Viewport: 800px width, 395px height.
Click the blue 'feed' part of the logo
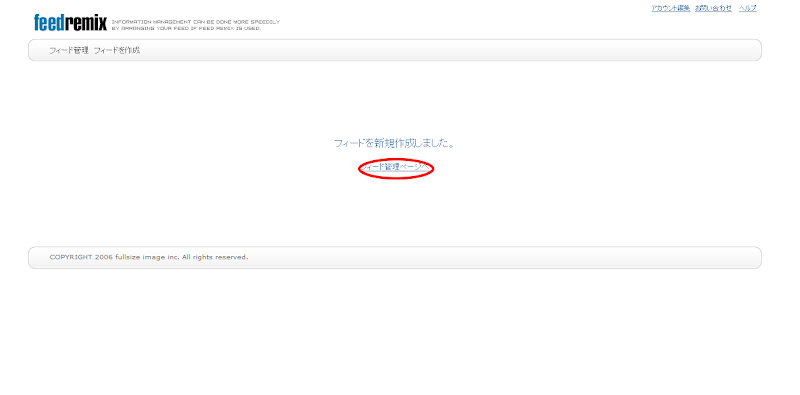[49, 23]
